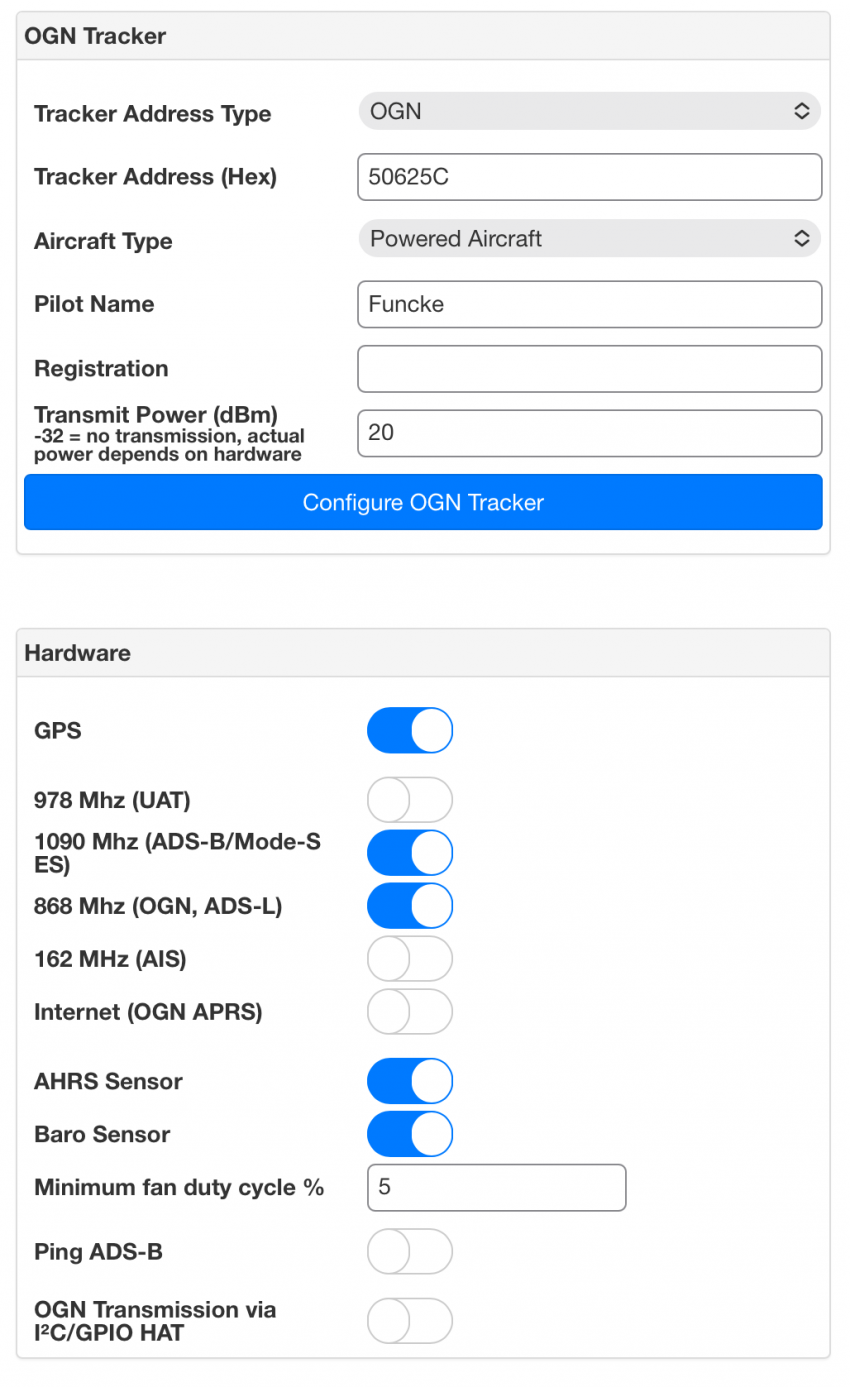The width and height of the screenshot is (850, 1387).
Task: Open the Tracker Address Type dropdown
Action: (x=589, y=112)
